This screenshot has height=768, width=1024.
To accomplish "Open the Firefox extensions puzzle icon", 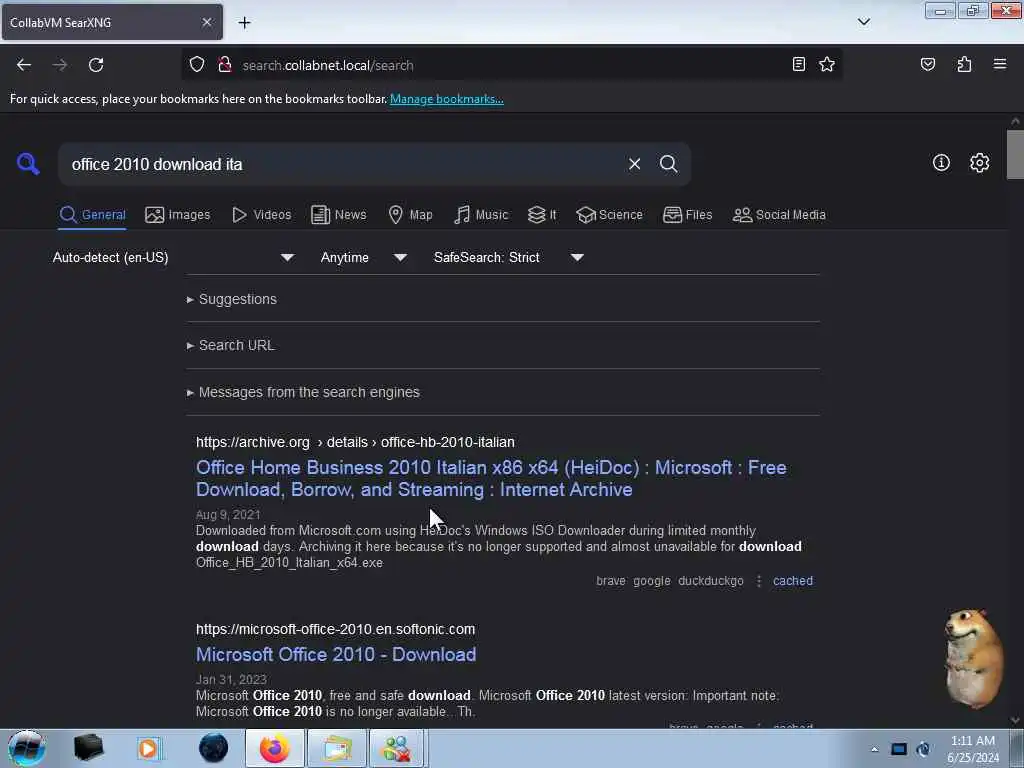I will pyautogui.click(x=964, y=64).
